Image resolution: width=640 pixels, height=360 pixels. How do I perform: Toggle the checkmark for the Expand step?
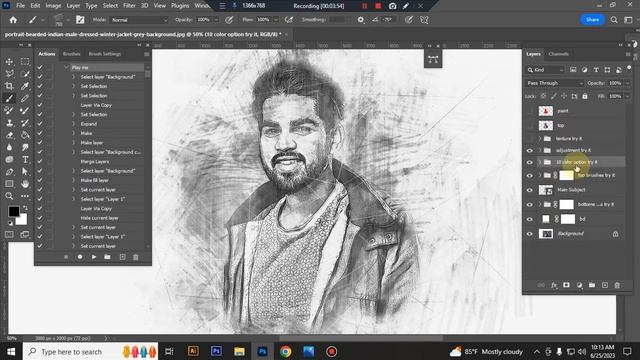40,124
